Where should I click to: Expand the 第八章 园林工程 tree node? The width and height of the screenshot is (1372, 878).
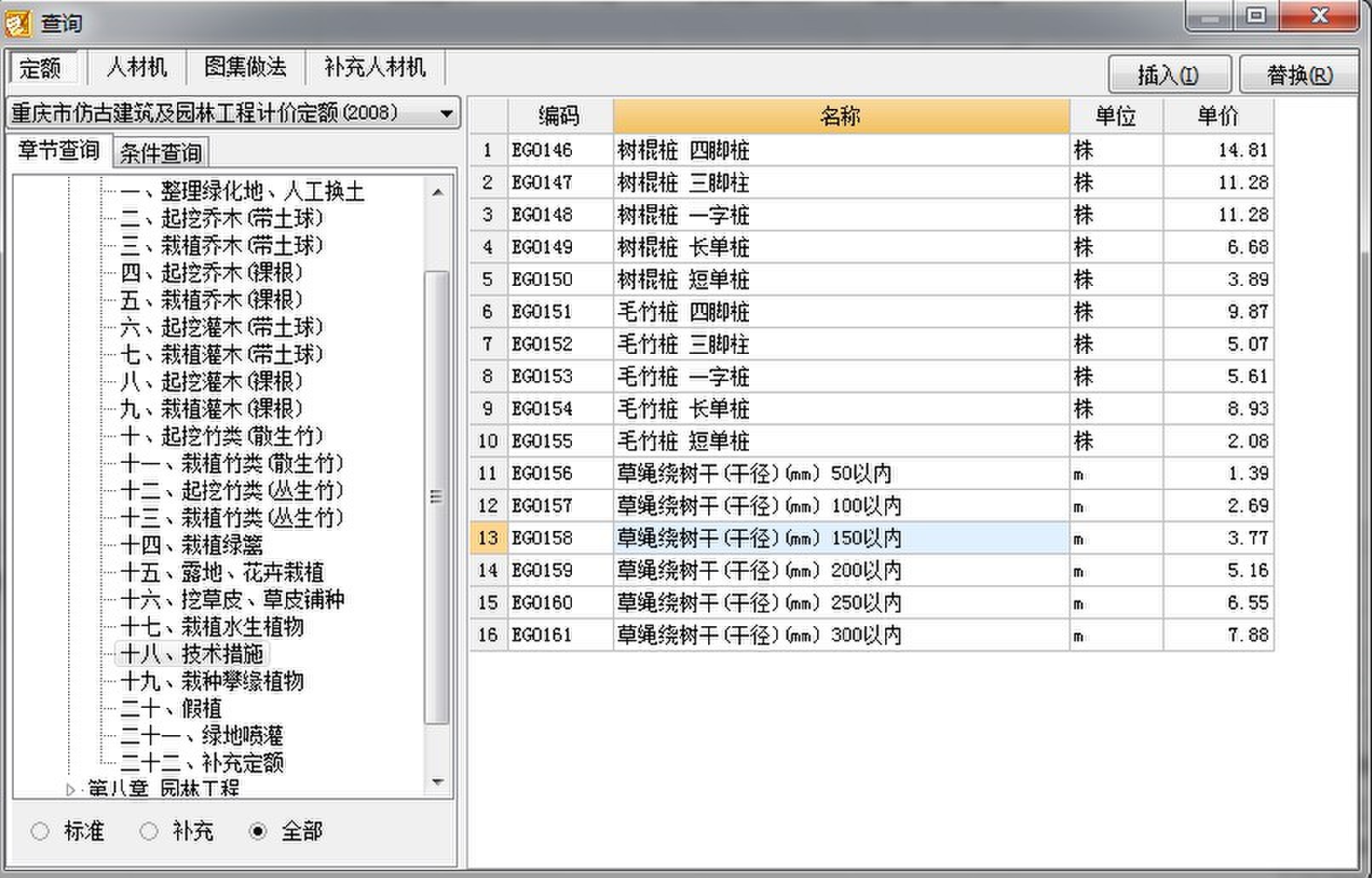71,790
